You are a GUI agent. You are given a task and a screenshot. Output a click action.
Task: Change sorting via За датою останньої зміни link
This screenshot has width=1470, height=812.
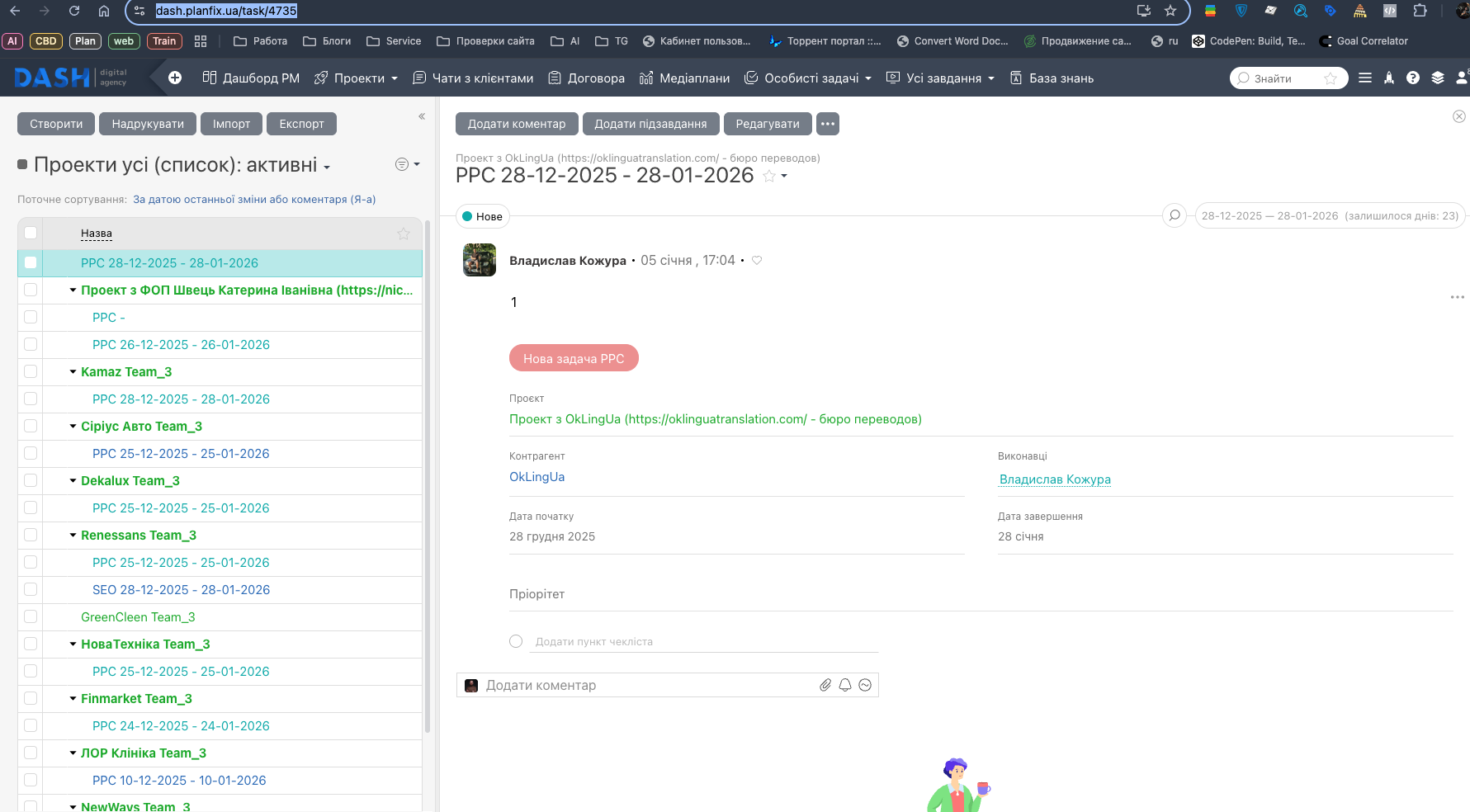coord(254,199)
